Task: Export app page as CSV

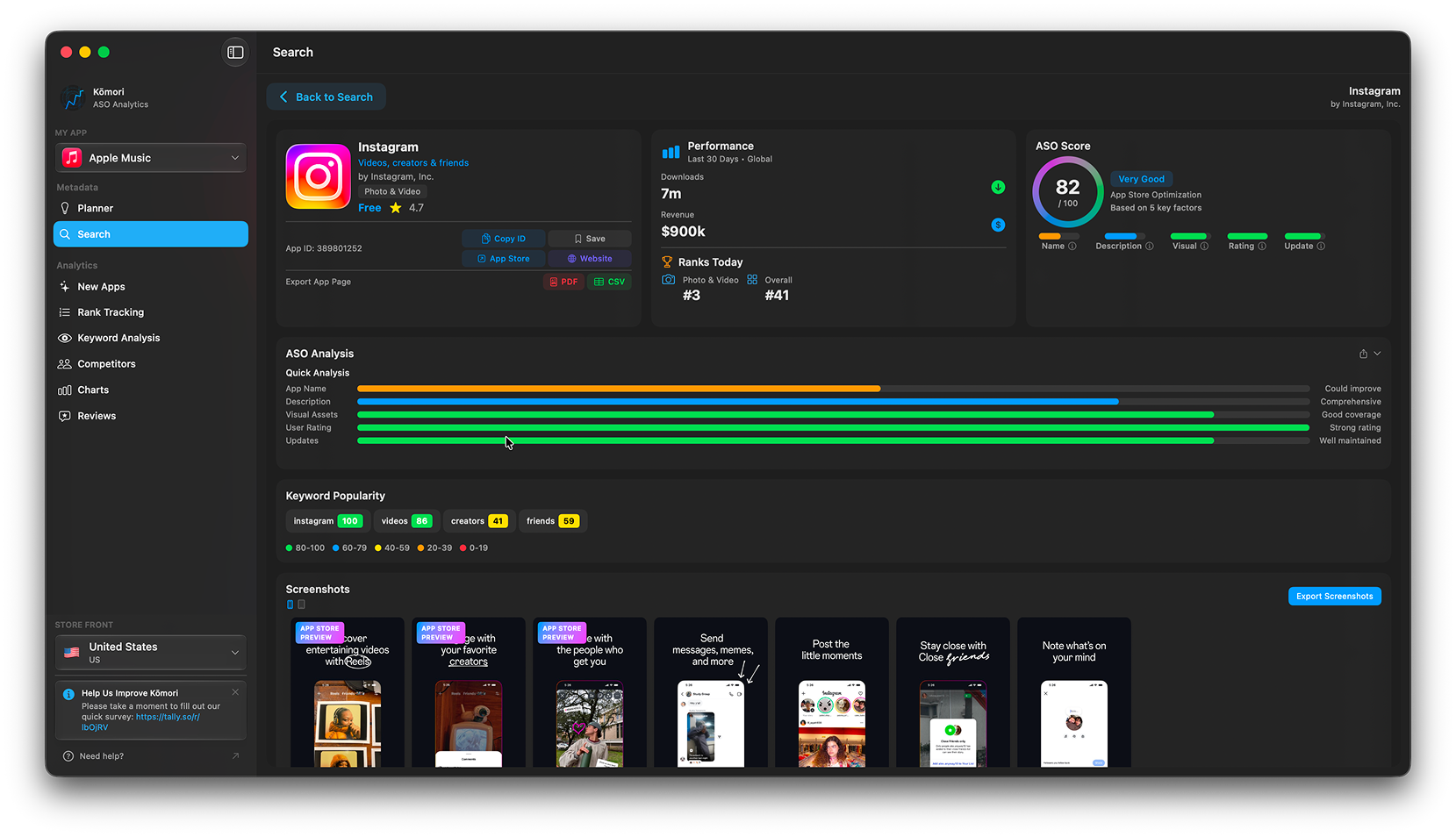Action: [610, 282]
